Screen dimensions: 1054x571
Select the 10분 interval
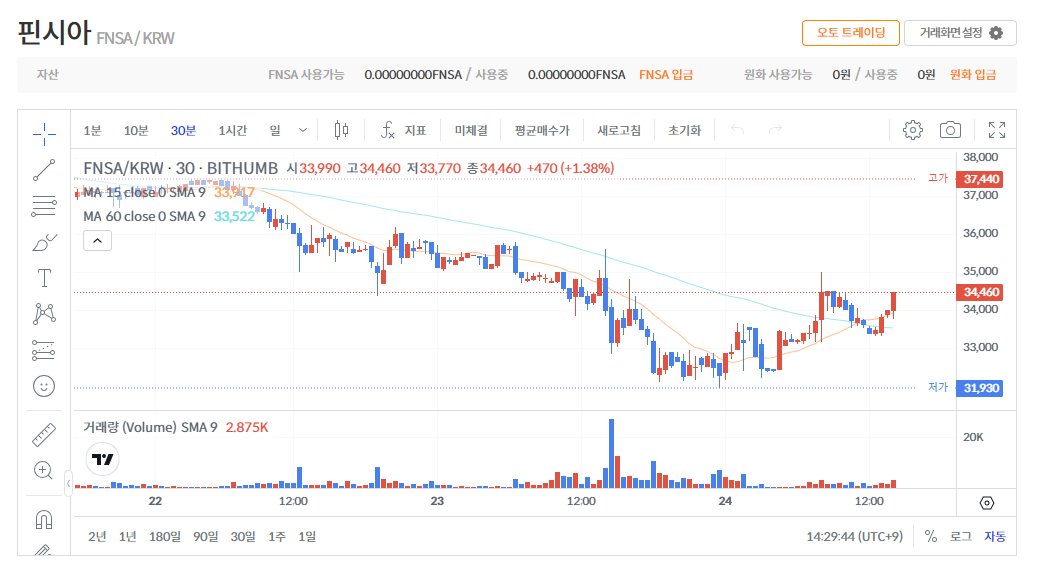pyautogui.click(x=136, y=130)
